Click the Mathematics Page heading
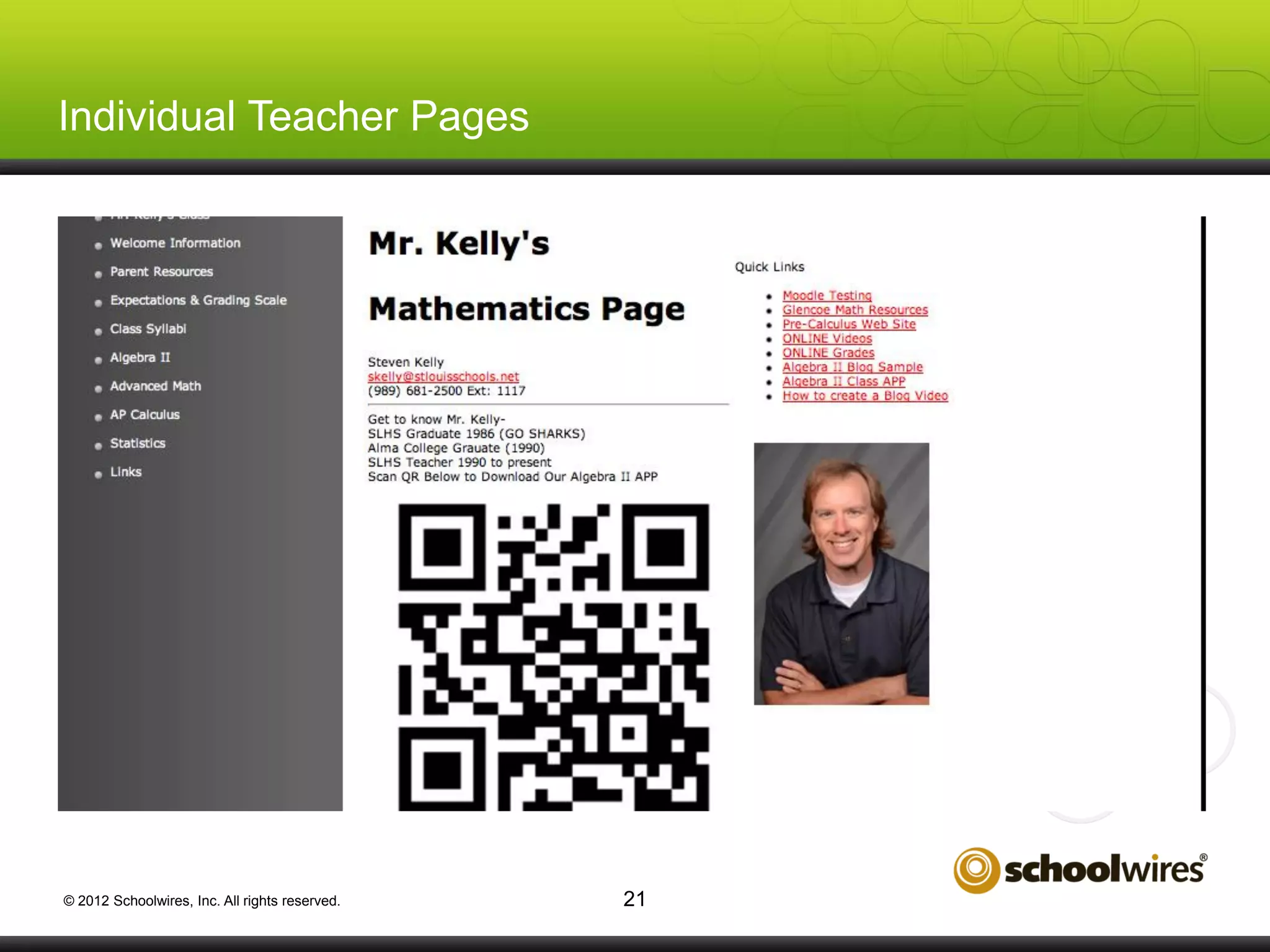The image size is (1270, 952). [x=526, y=309]
